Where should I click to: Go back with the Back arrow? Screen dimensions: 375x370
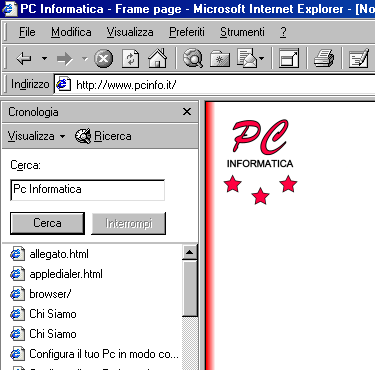point(24,59)
